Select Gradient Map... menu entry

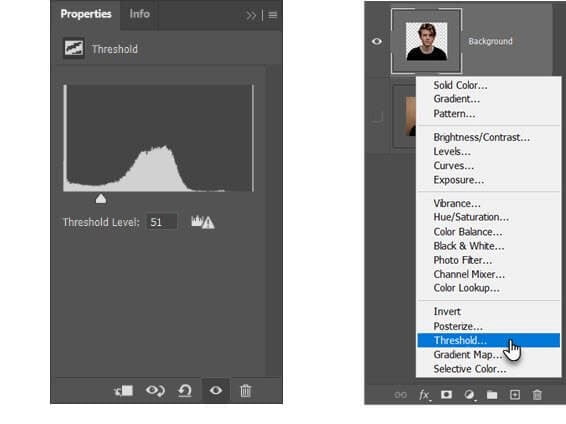click(467, 355)
